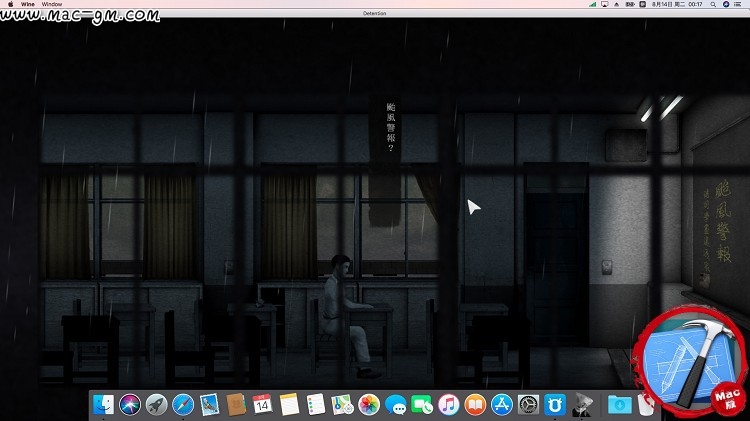Image resolution: width=750 pixels, height=421 pixels.
Task: Open the Apple menu
Action: pos(11,4)
